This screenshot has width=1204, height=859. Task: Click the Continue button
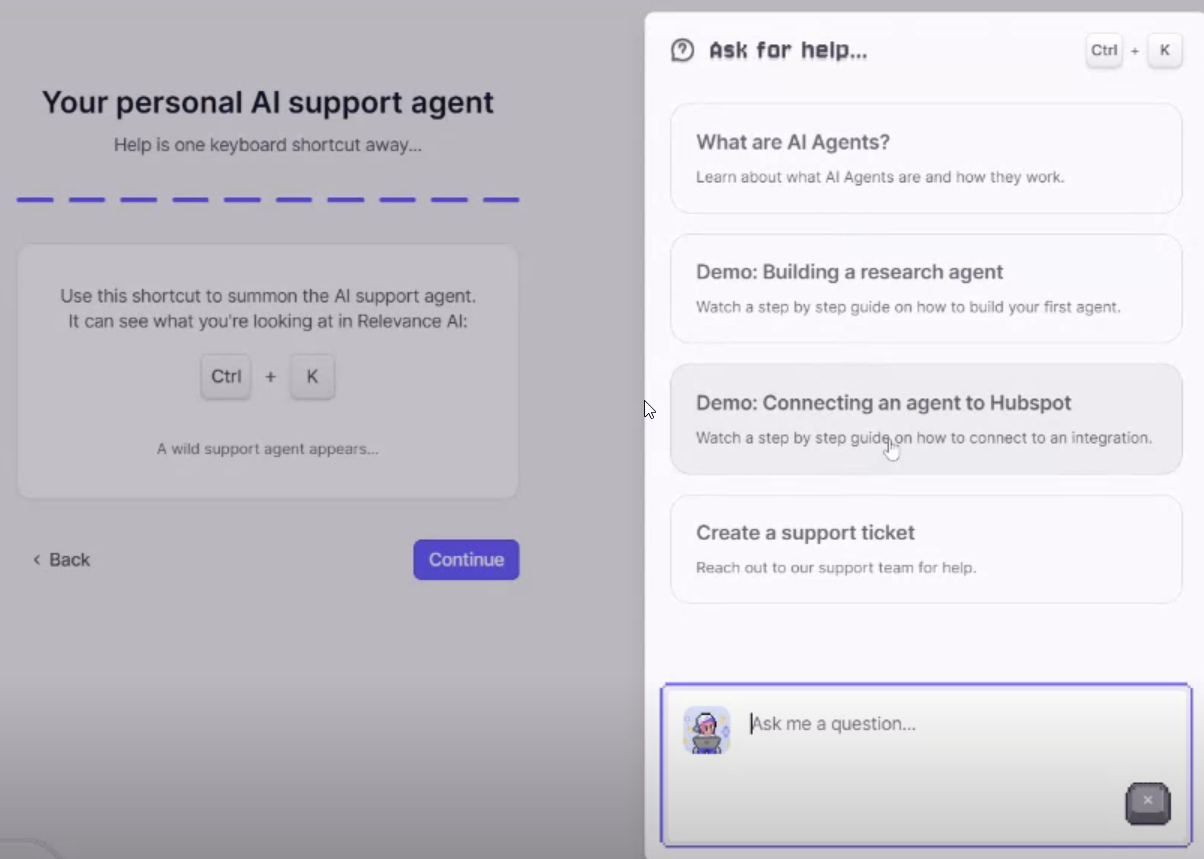(x=466, y=560)
